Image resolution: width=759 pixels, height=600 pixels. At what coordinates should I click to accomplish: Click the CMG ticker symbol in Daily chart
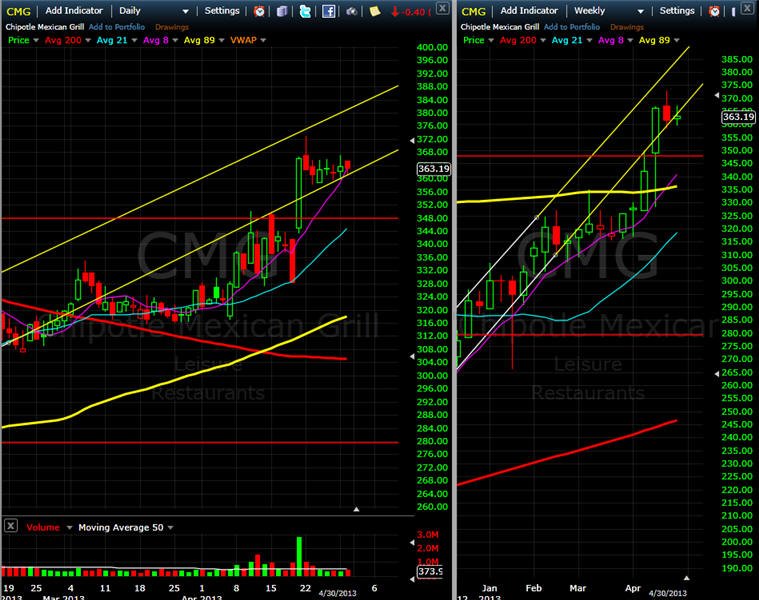tap(18, 11)
